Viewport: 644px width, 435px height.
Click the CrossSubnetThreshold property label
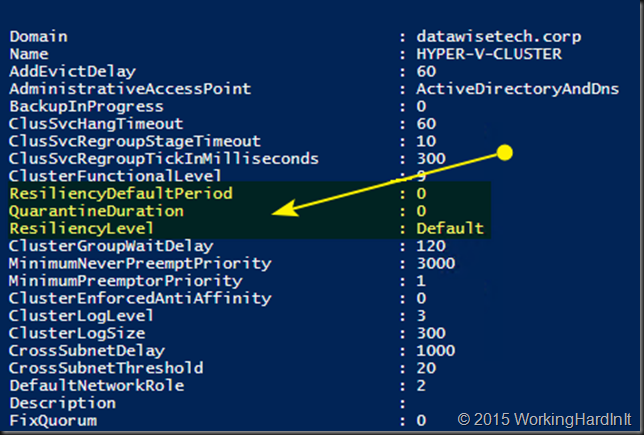(106, 368)
